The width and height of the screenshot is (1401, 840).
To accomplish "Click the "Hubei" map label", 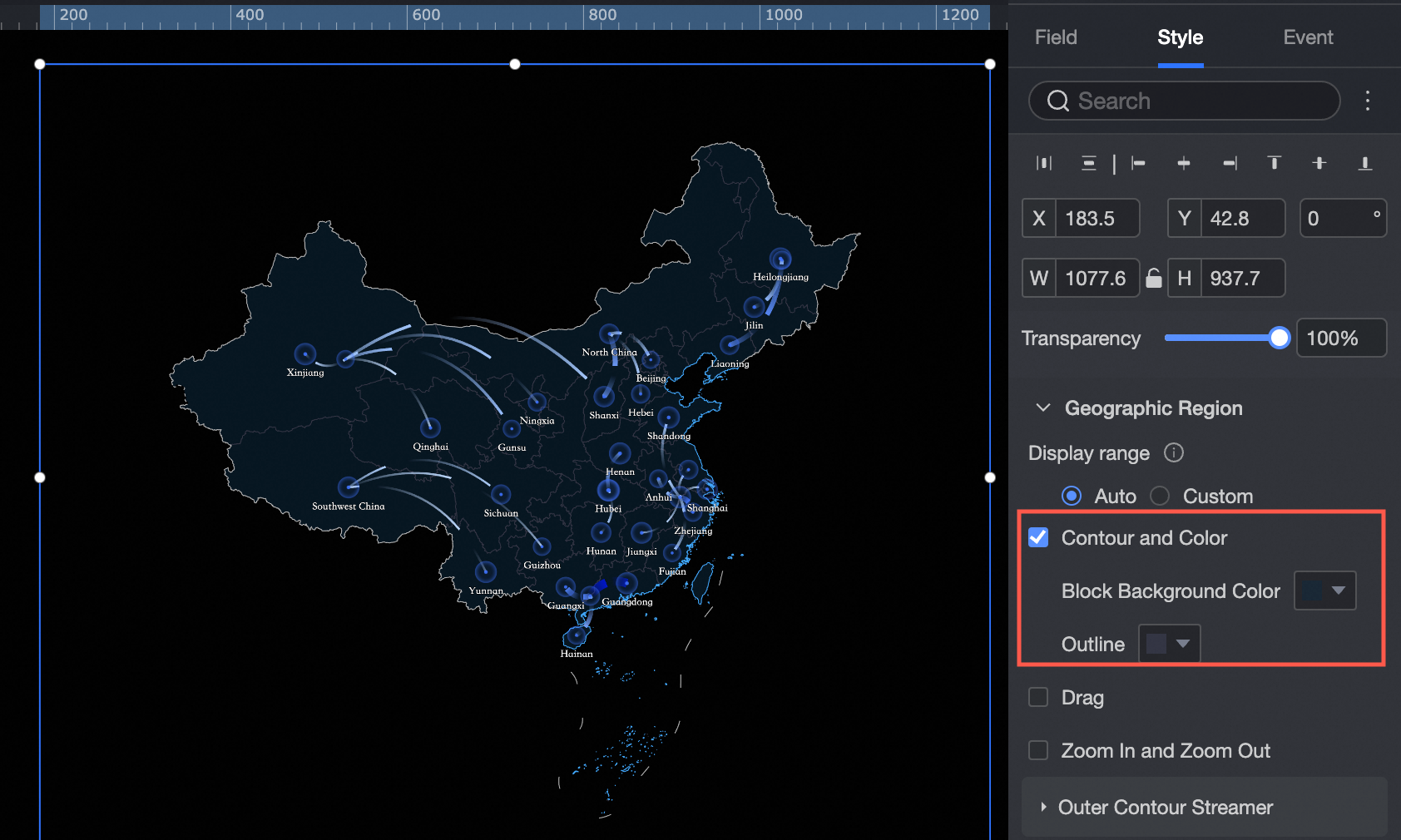I will 608,509.
